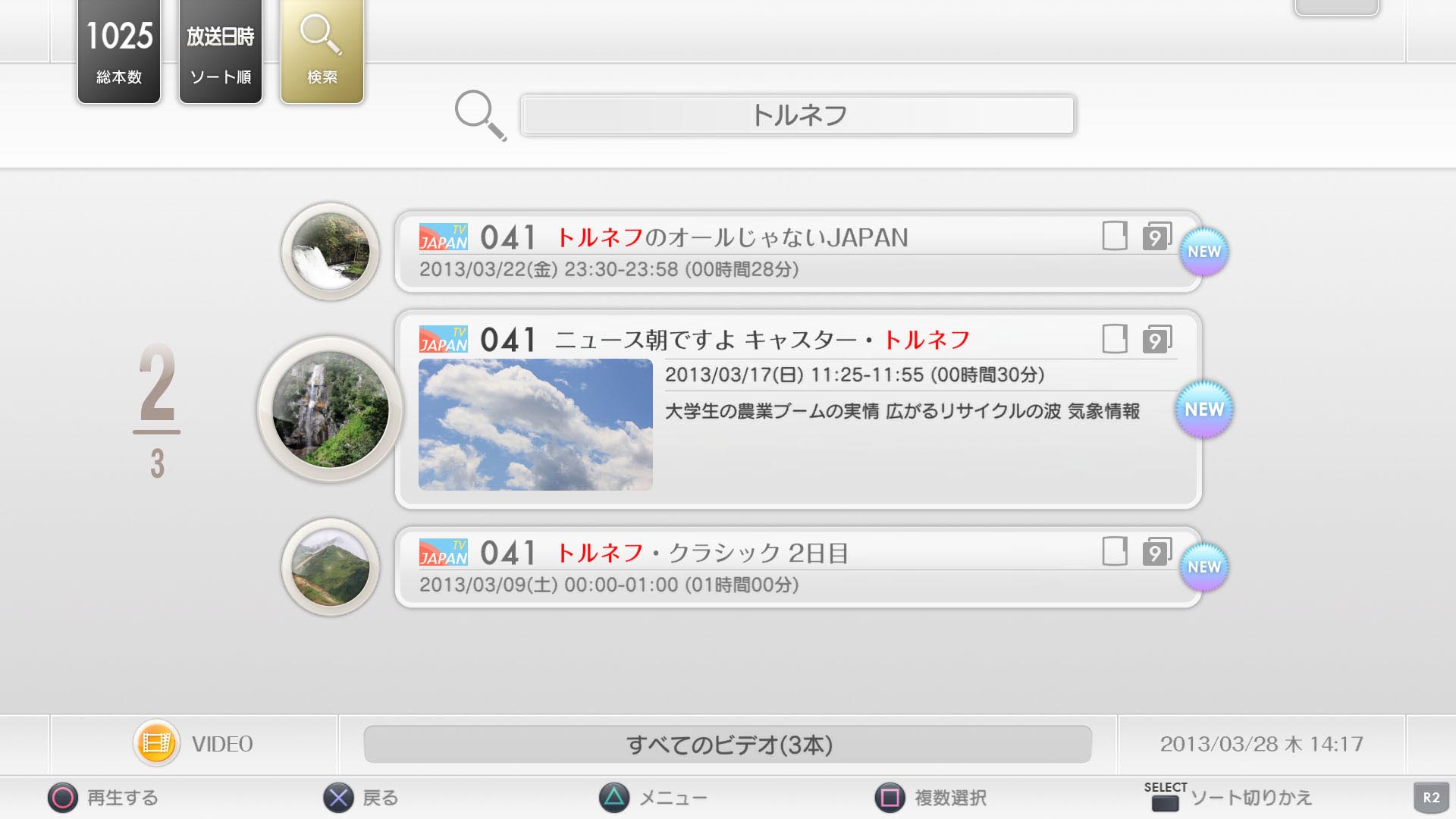Viewport: 1456px width, 819px height.
Task: Click the page icon on オールじゃないJAPAN row
Action: click(x=1115, y=236)
